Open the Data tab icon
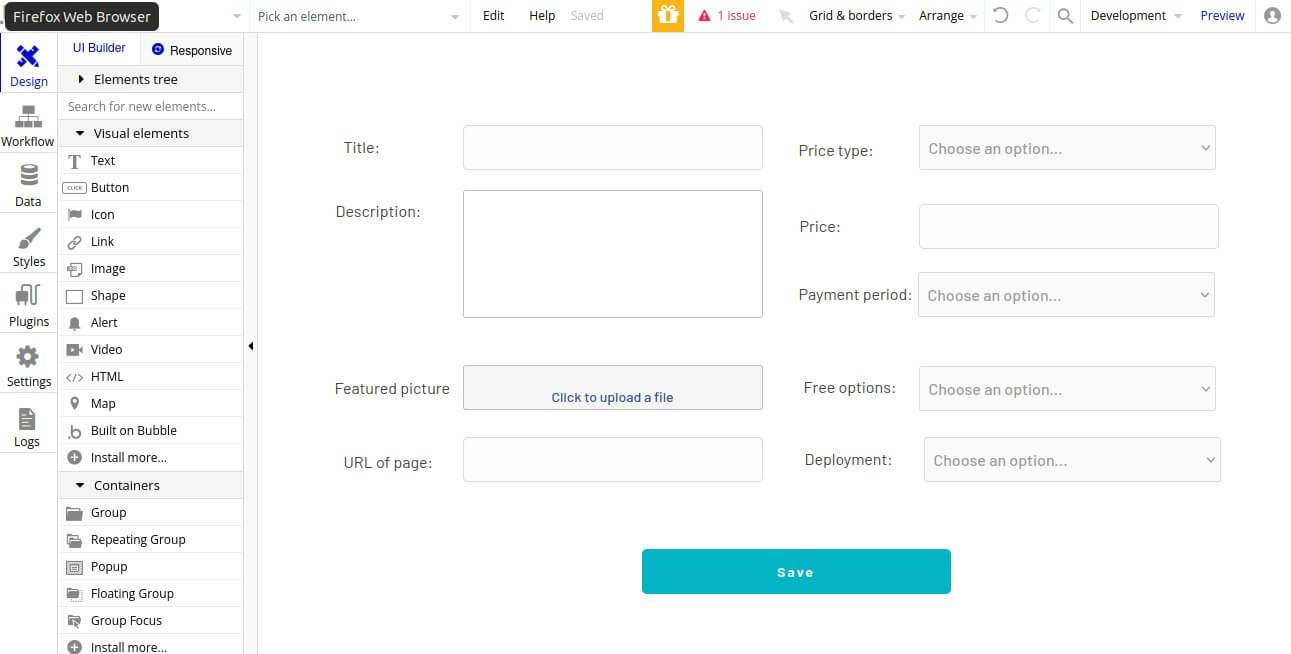 click(28, 176)
